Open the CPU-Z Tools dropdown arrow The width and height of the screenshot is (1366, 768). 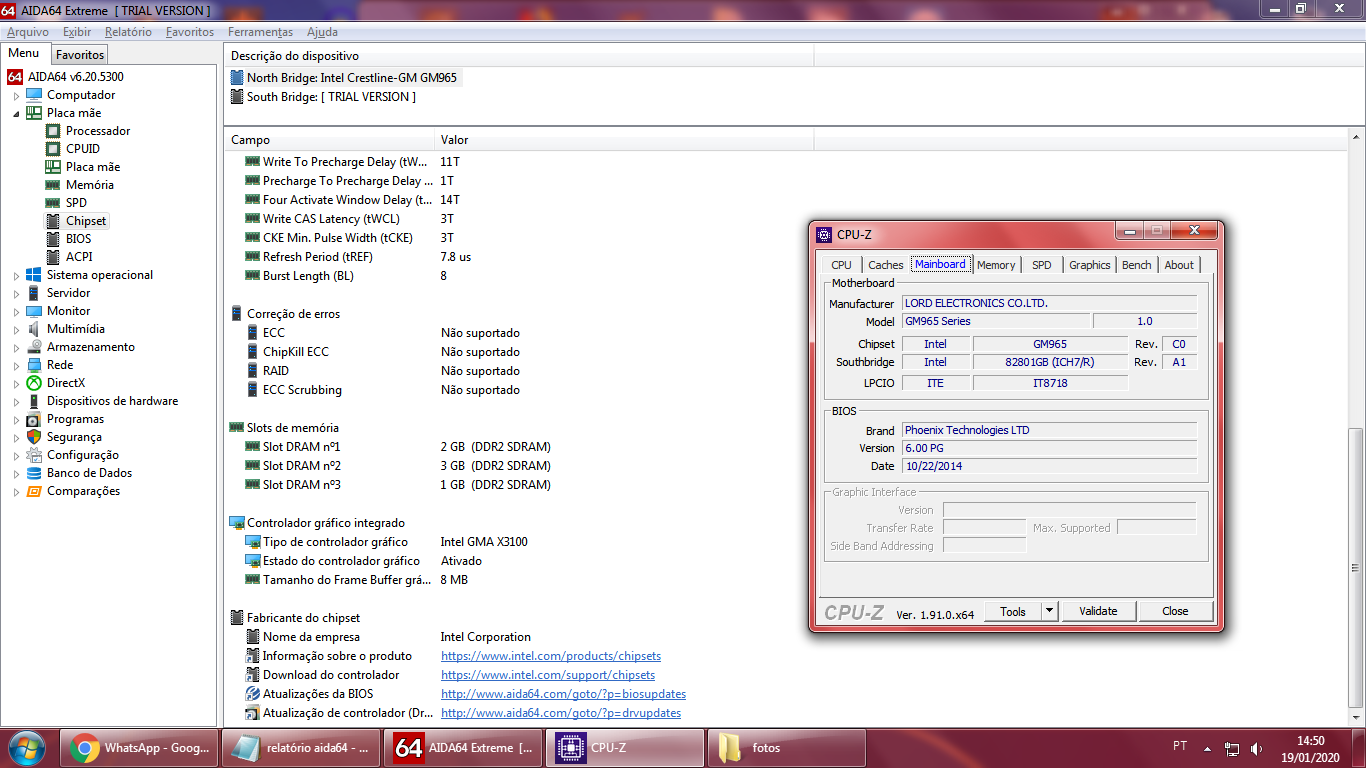coord(1049,611)
